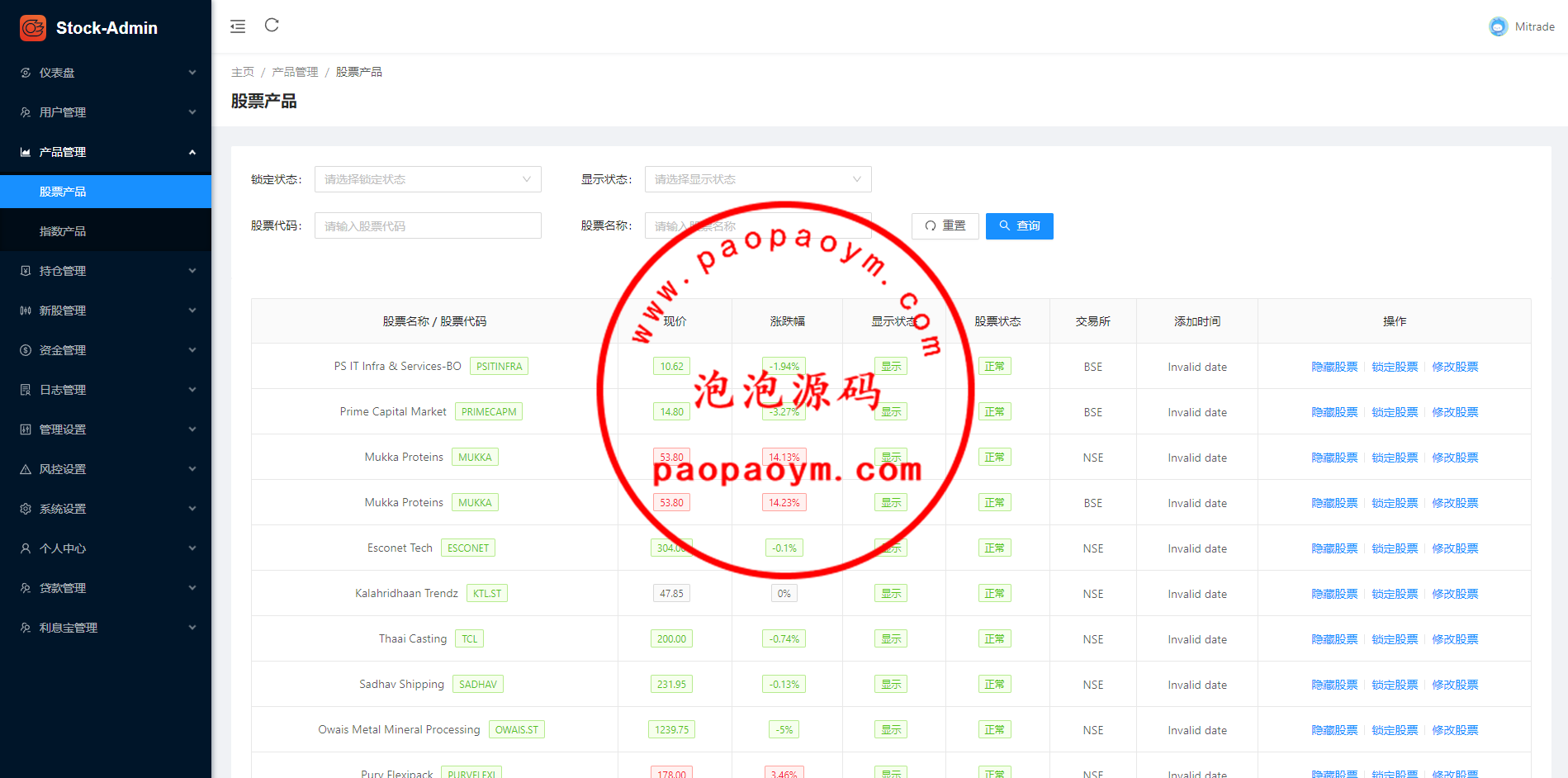Click the 利息宝管理 icon in the sidebar
The height and width of the screenshot is (778, 1568).
tap(26, 628)
